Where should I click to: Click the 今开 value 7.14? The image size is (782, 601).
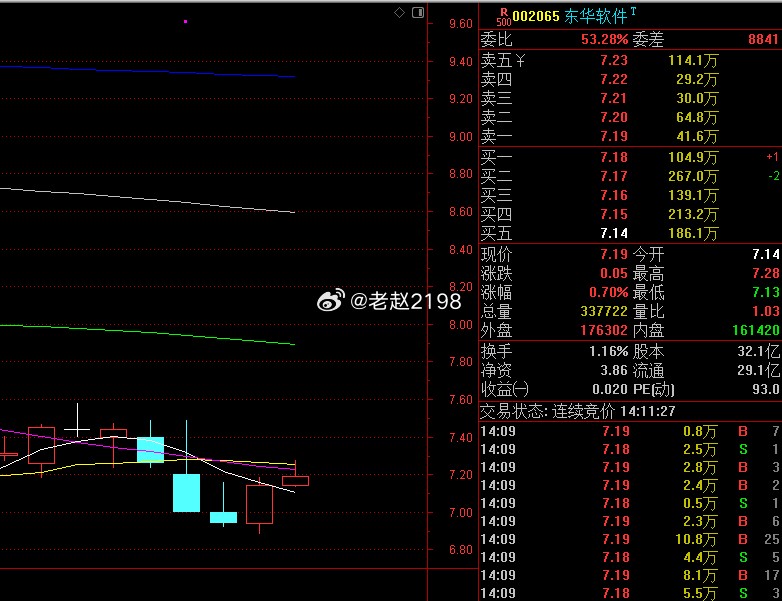tap(766, 254)
